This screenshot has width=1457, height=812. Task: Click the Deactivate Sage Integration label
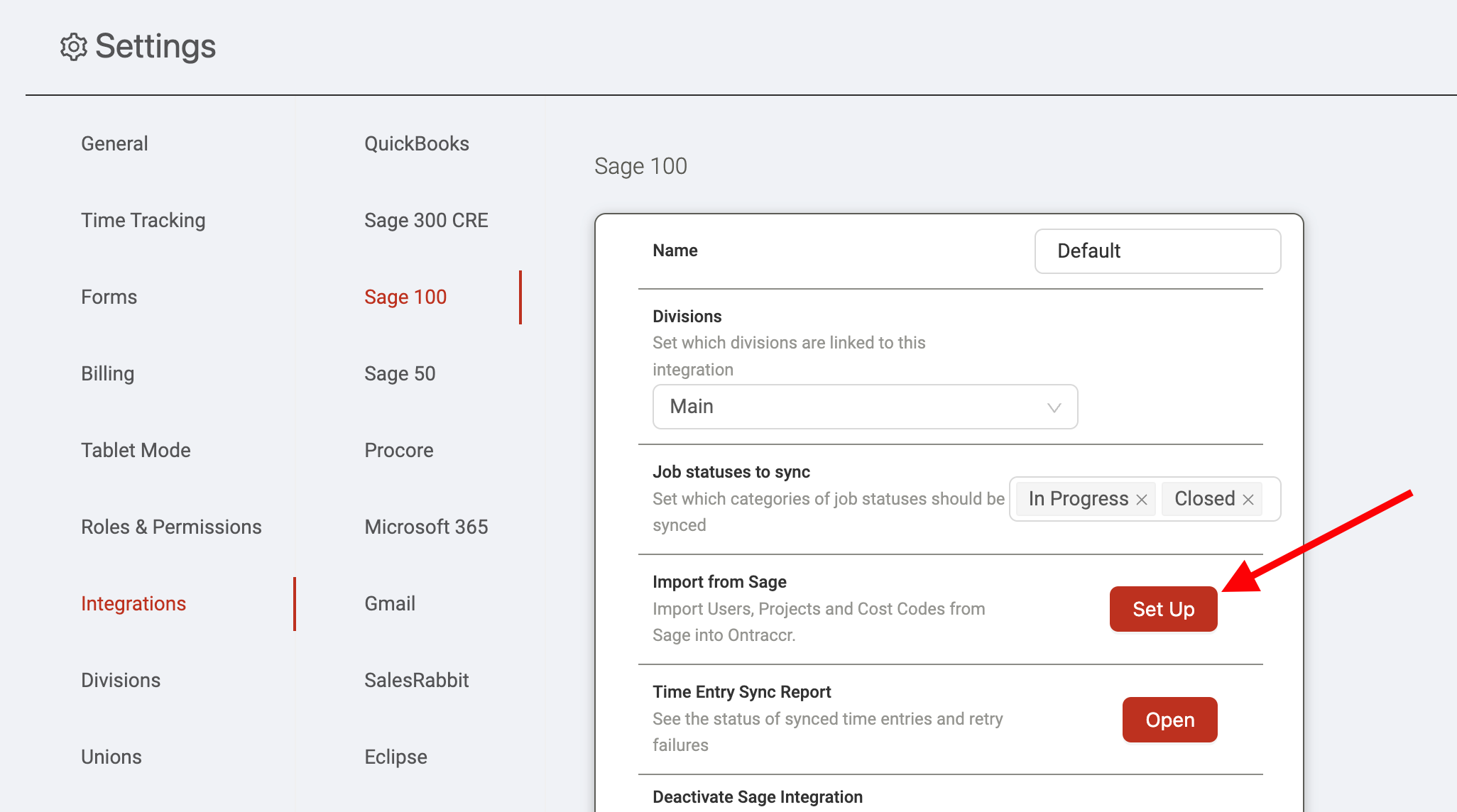(758, 797)
